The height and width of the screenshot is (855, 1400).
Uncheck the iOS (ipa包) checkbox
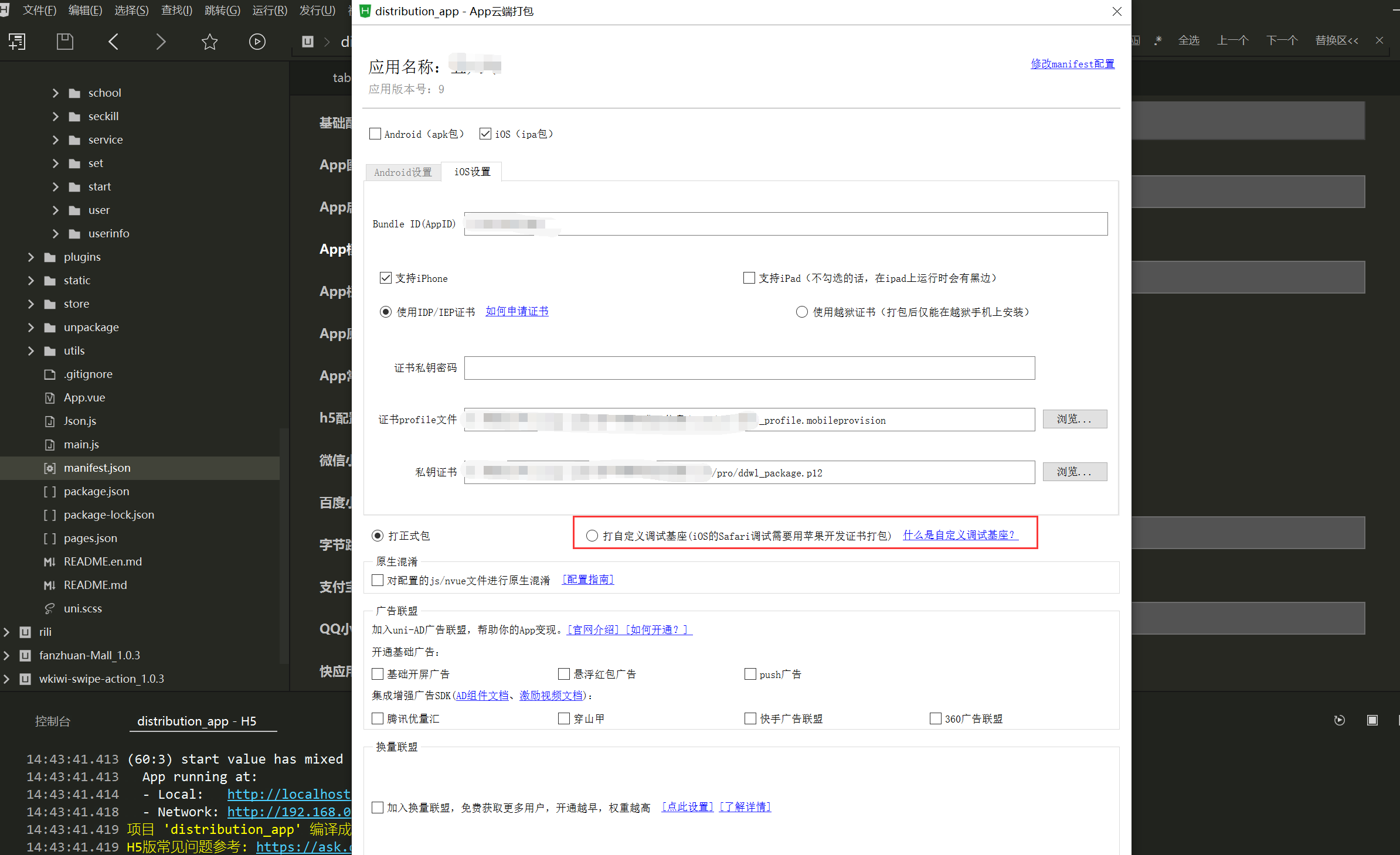[x=485, y=134]
